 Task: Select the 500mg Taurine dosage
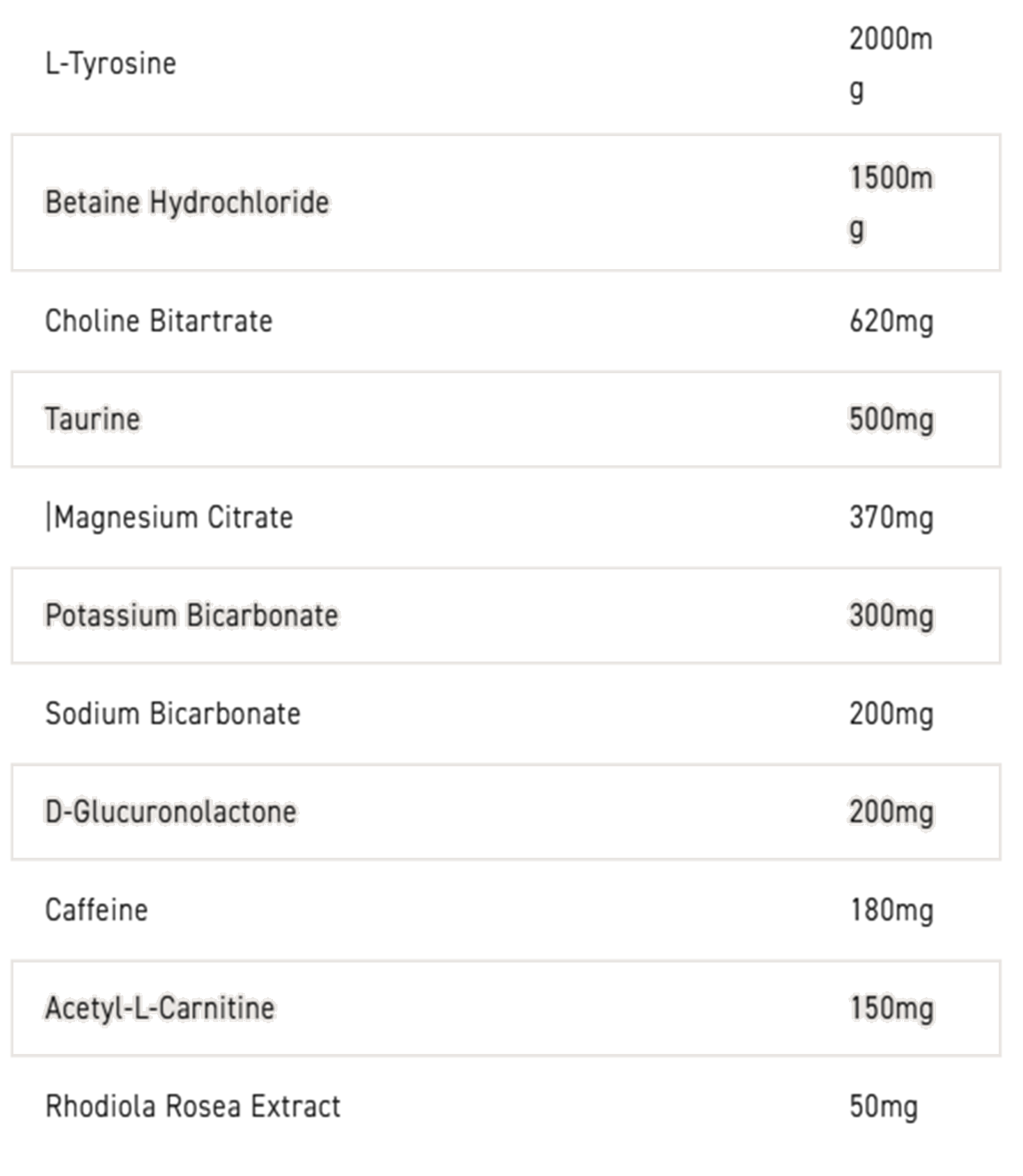tap(891, 420)
